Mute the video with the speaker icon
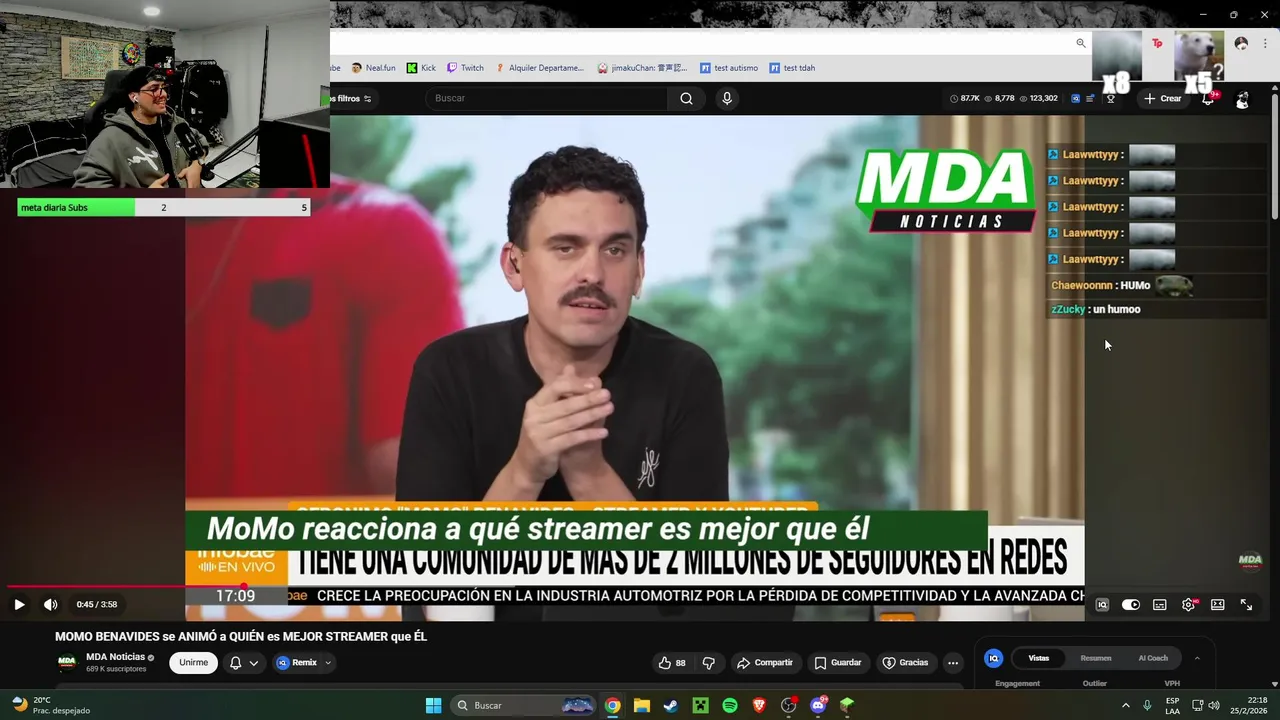 click(x=50, y=604)
